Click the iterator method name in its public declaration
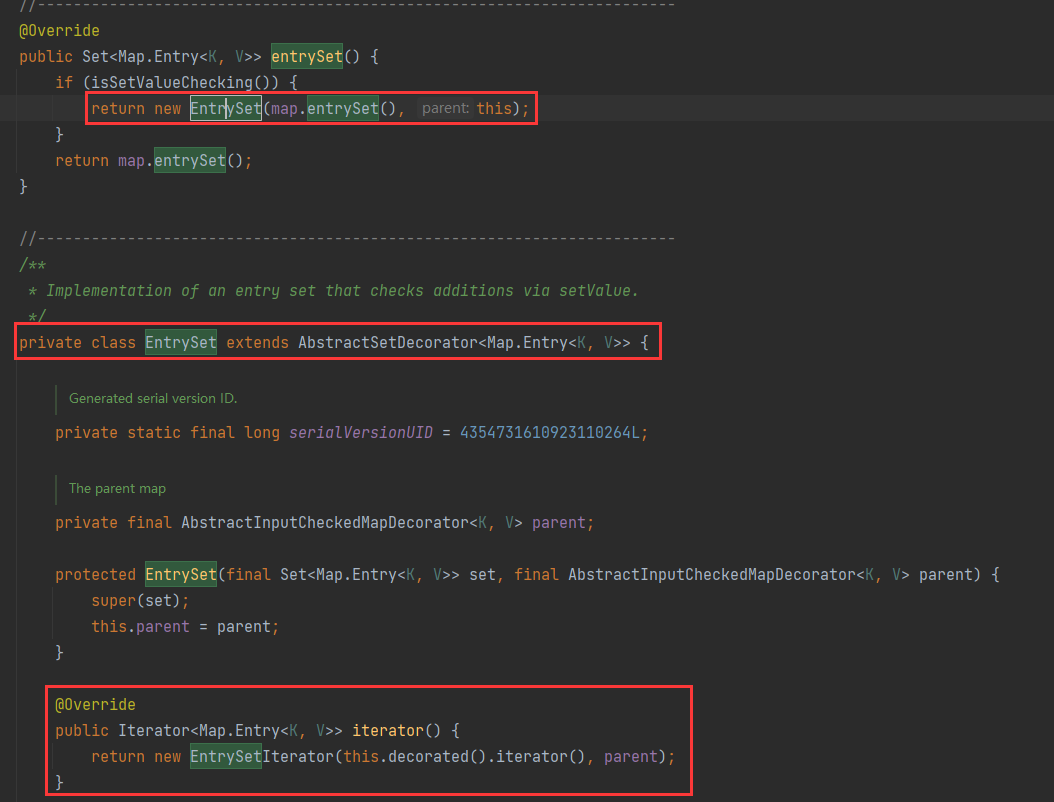Image resolution: width=1054 pixels, height=802 pixels. point(388,731)
